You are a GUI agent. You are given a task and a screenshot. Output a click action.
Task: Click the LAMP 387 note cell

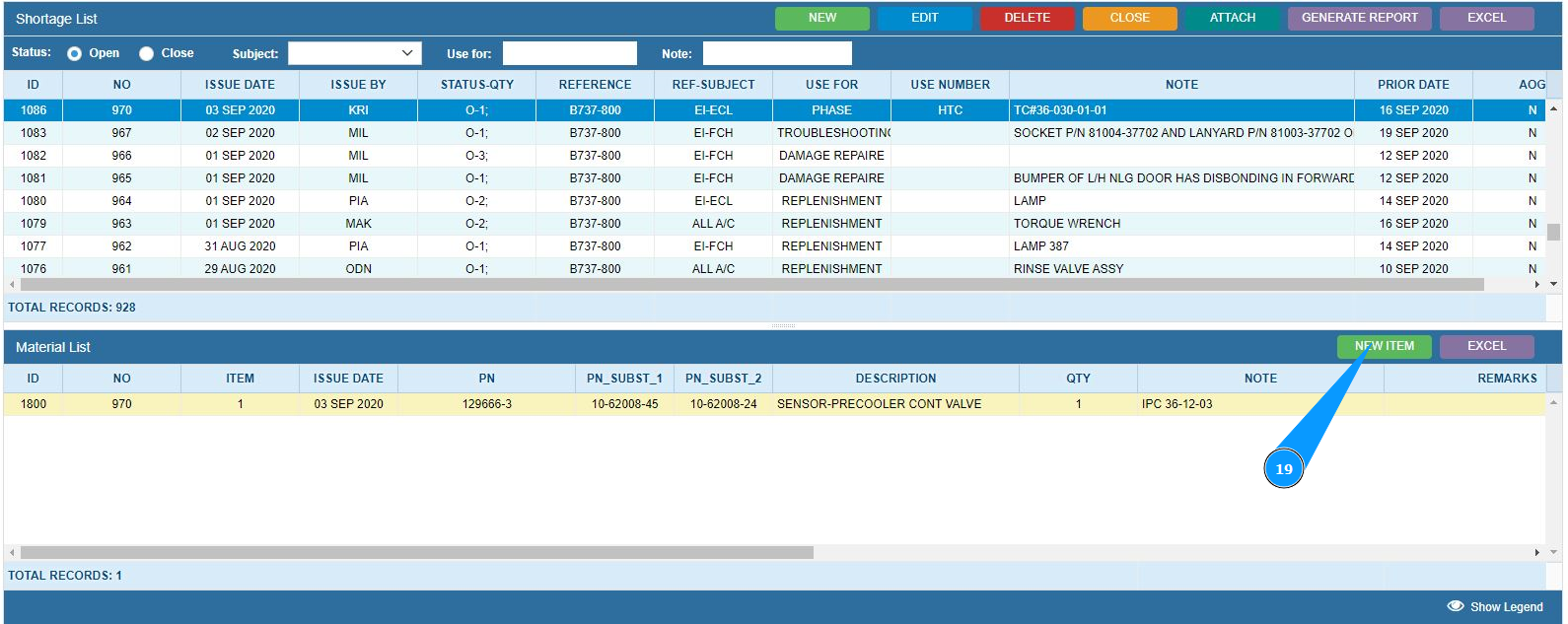[x=1181, y=246]
